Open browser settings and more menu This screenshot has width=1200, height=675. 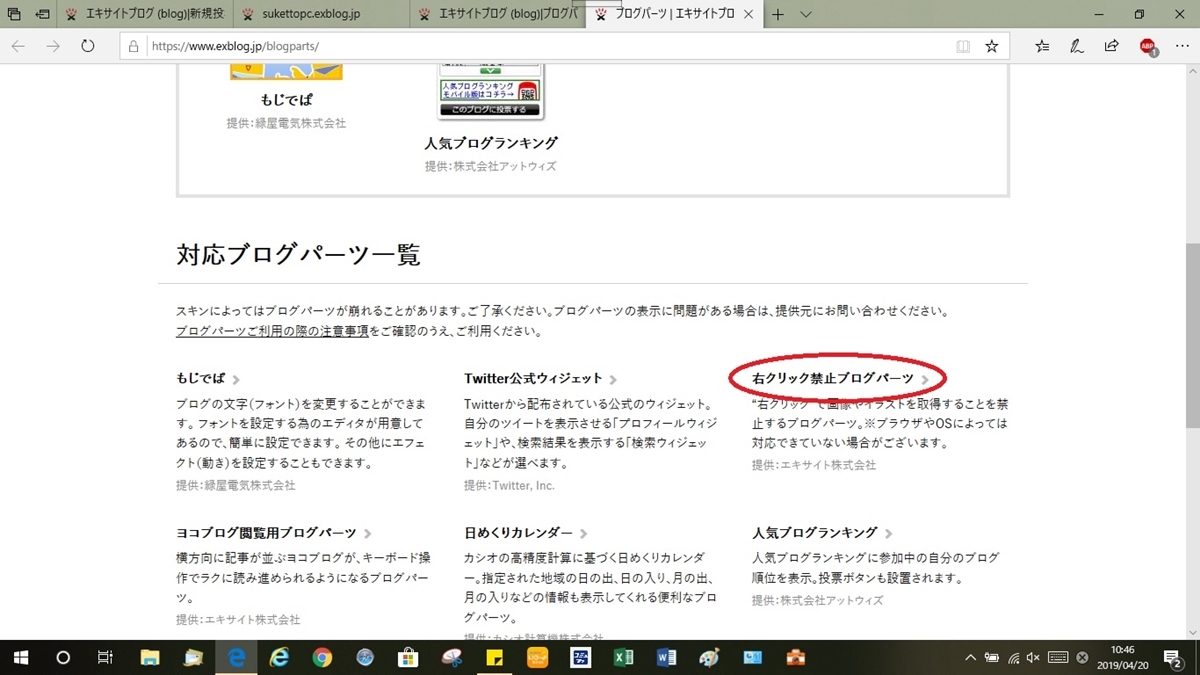(1182, 46)
